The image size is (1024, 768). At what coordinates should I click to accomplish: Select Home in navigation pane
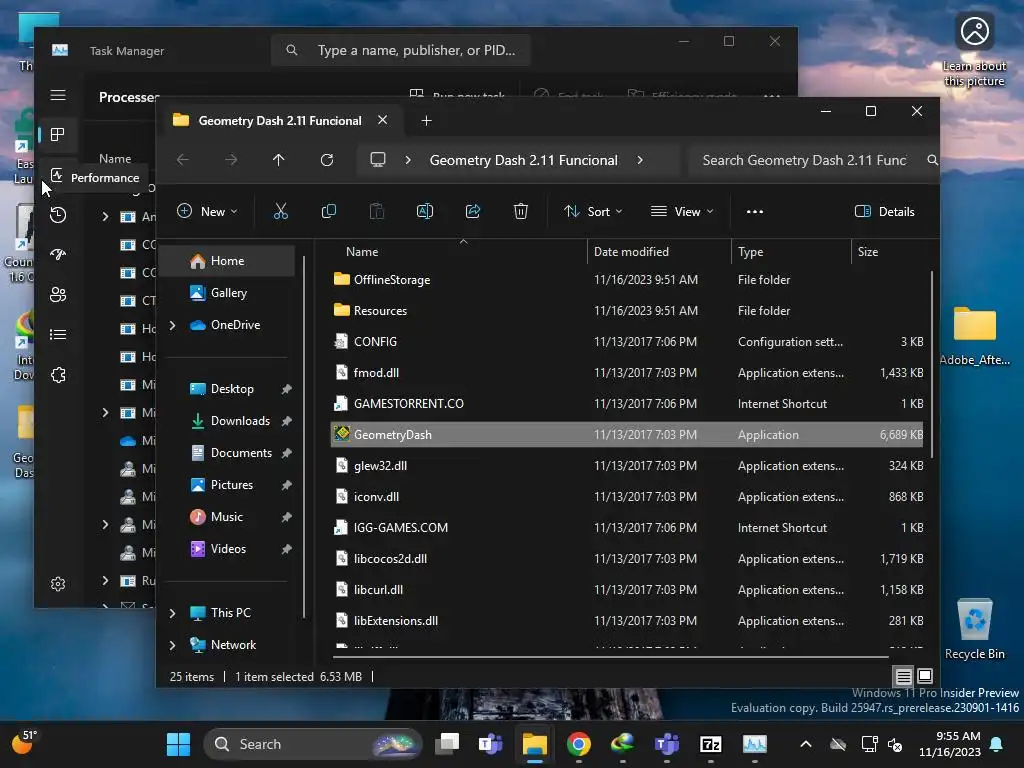(227, 261)
